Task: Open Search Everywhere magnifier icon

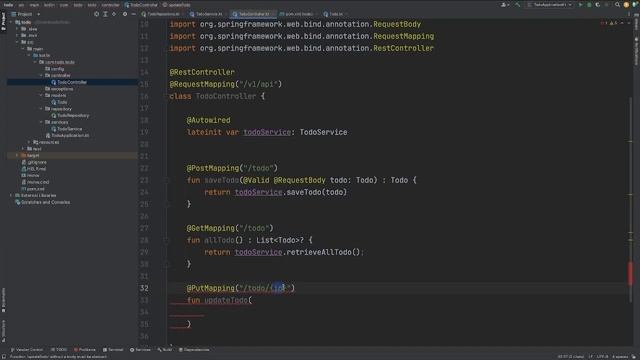Action: click(x=617, y=5)
